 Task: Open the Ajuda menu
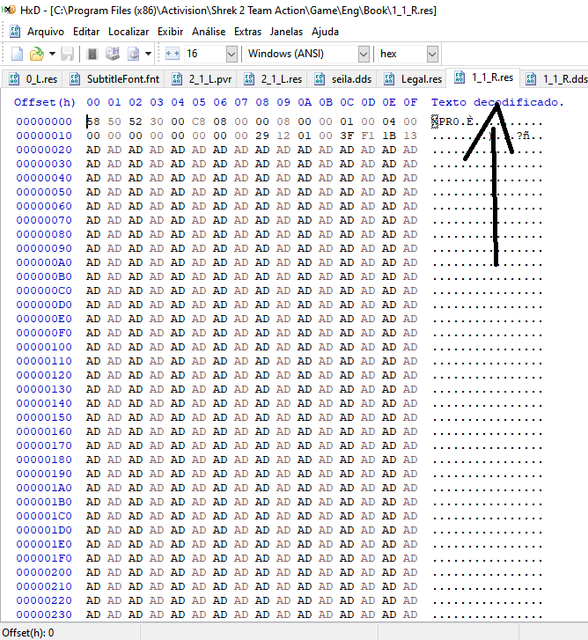[x=325, y=31]
